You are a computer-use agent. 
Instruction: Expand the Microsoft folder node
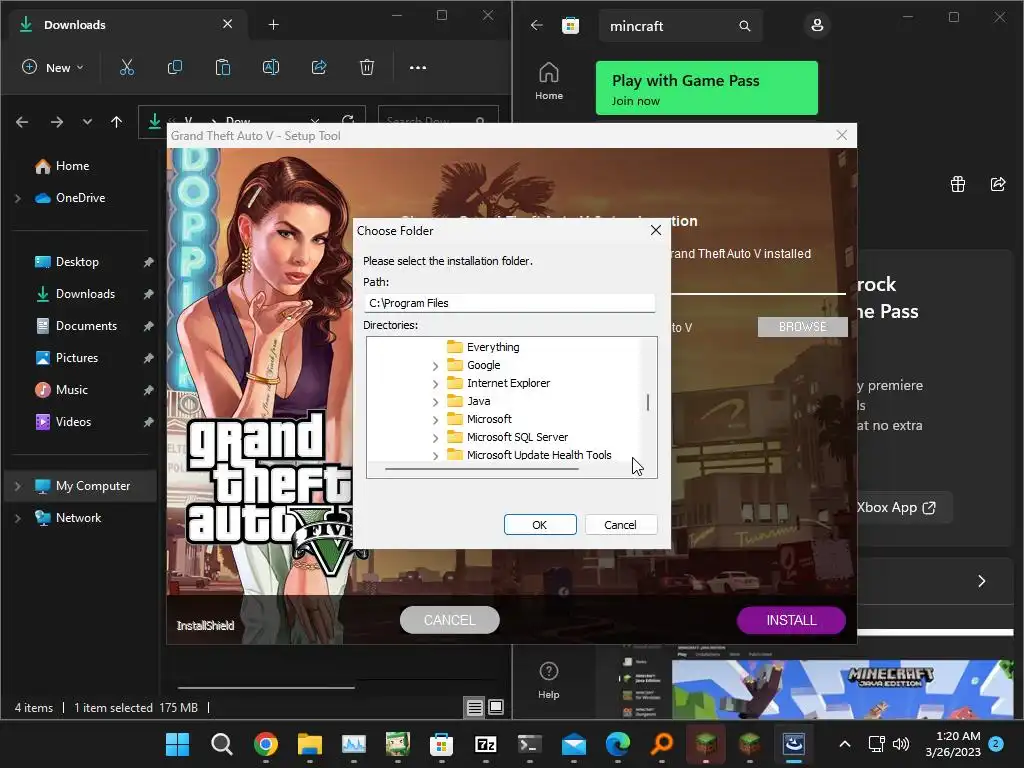click(x=436, y=420)
